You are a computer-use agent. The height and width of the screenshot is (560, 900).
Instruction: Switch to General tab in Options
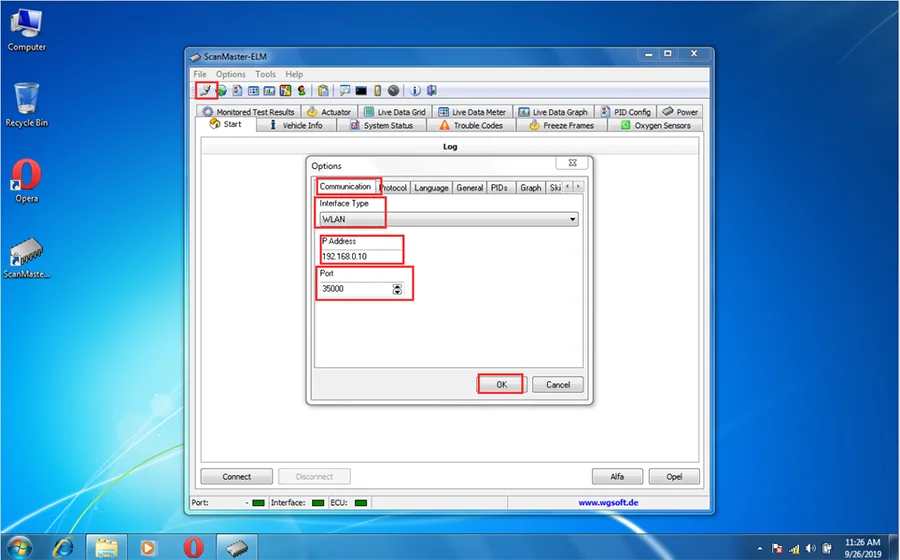coord(470,188)
